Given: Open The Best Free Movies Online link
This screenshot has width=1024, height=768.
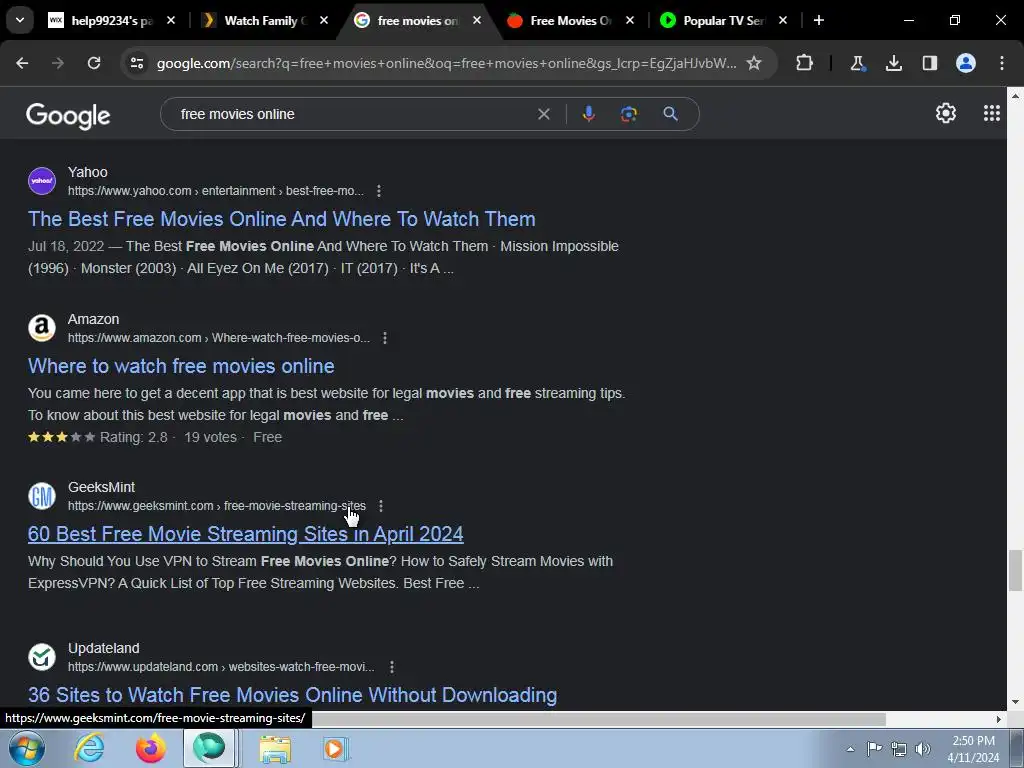Looking at the screenshot, I should pos(281,219).
